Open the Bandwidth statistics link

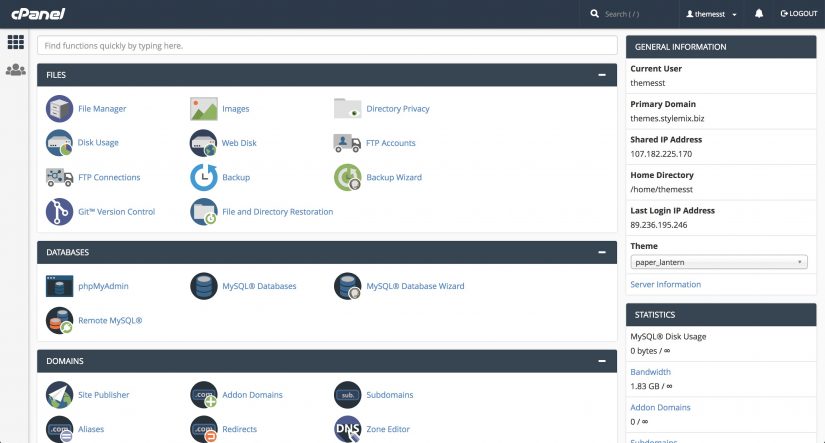coord(650,372)
